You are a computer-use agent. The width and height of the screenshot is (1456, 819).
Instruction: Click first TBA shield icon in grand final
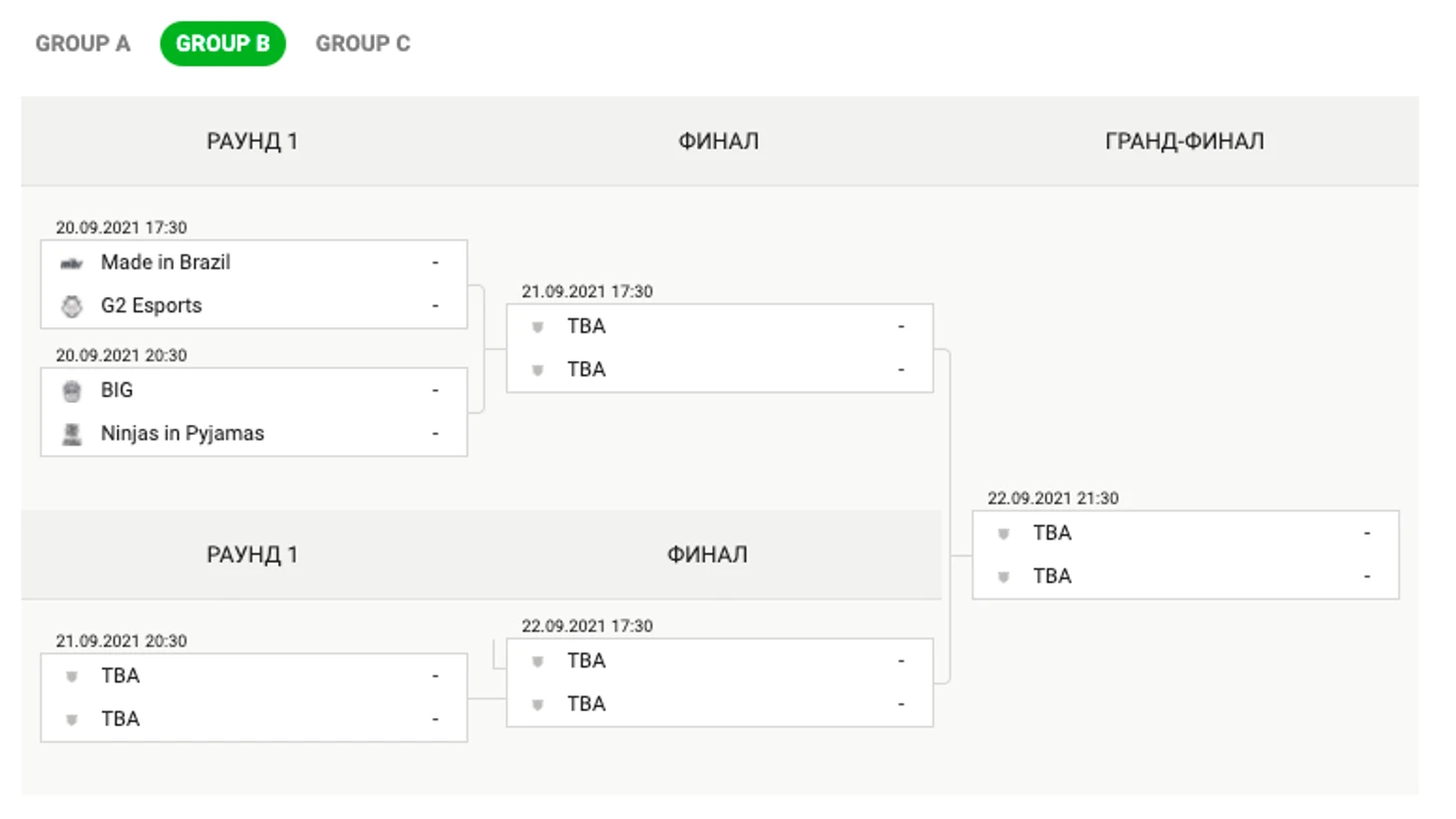click(1004, 534)
